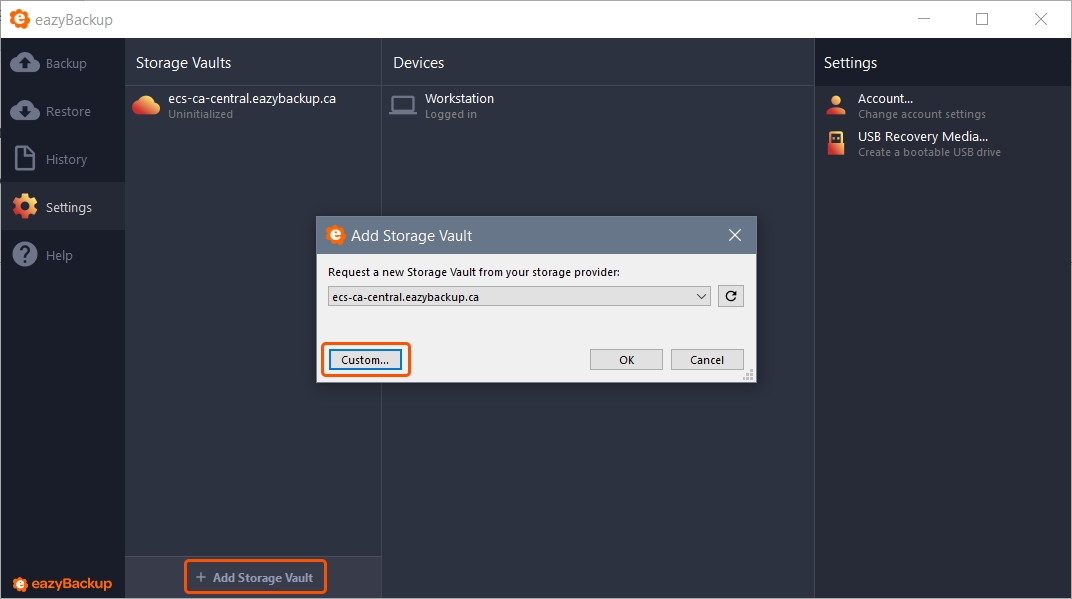Click the dialog resize grip corner
This screenshot has height=599, width=1072.
(749, 375)
